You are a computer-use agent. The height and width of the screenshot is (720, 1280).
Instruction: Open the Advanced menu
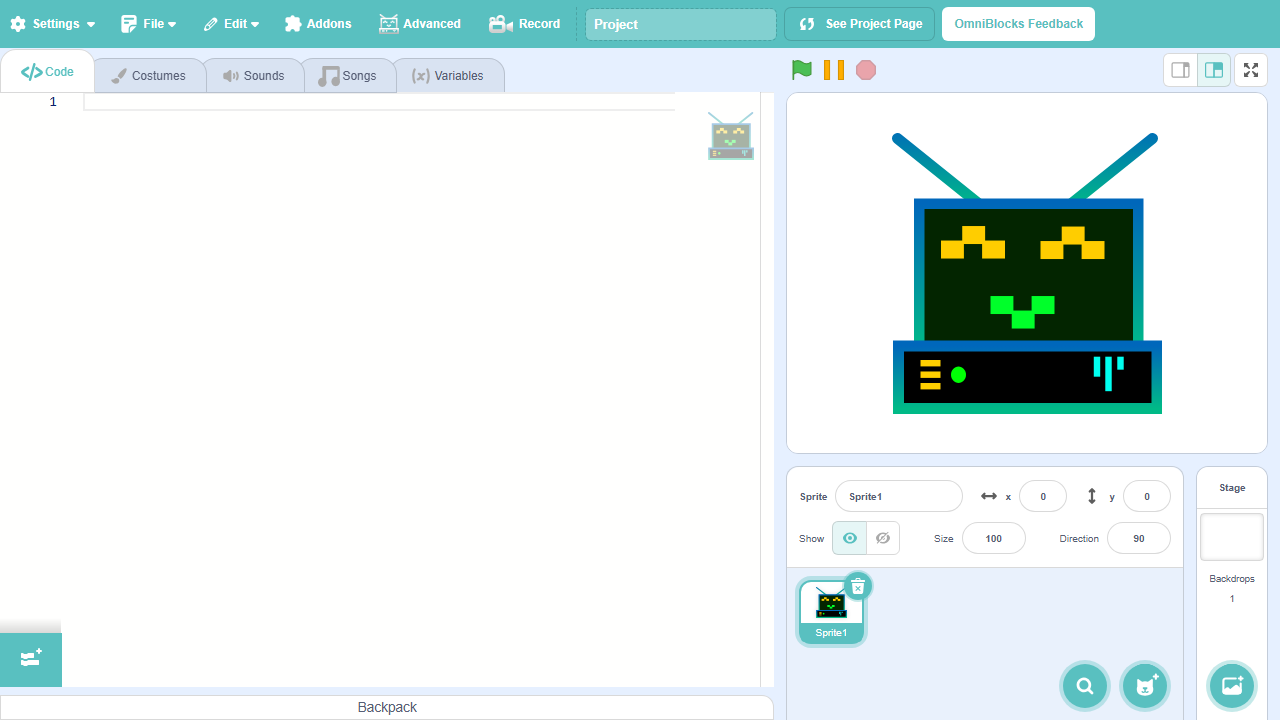click(420, 24)
